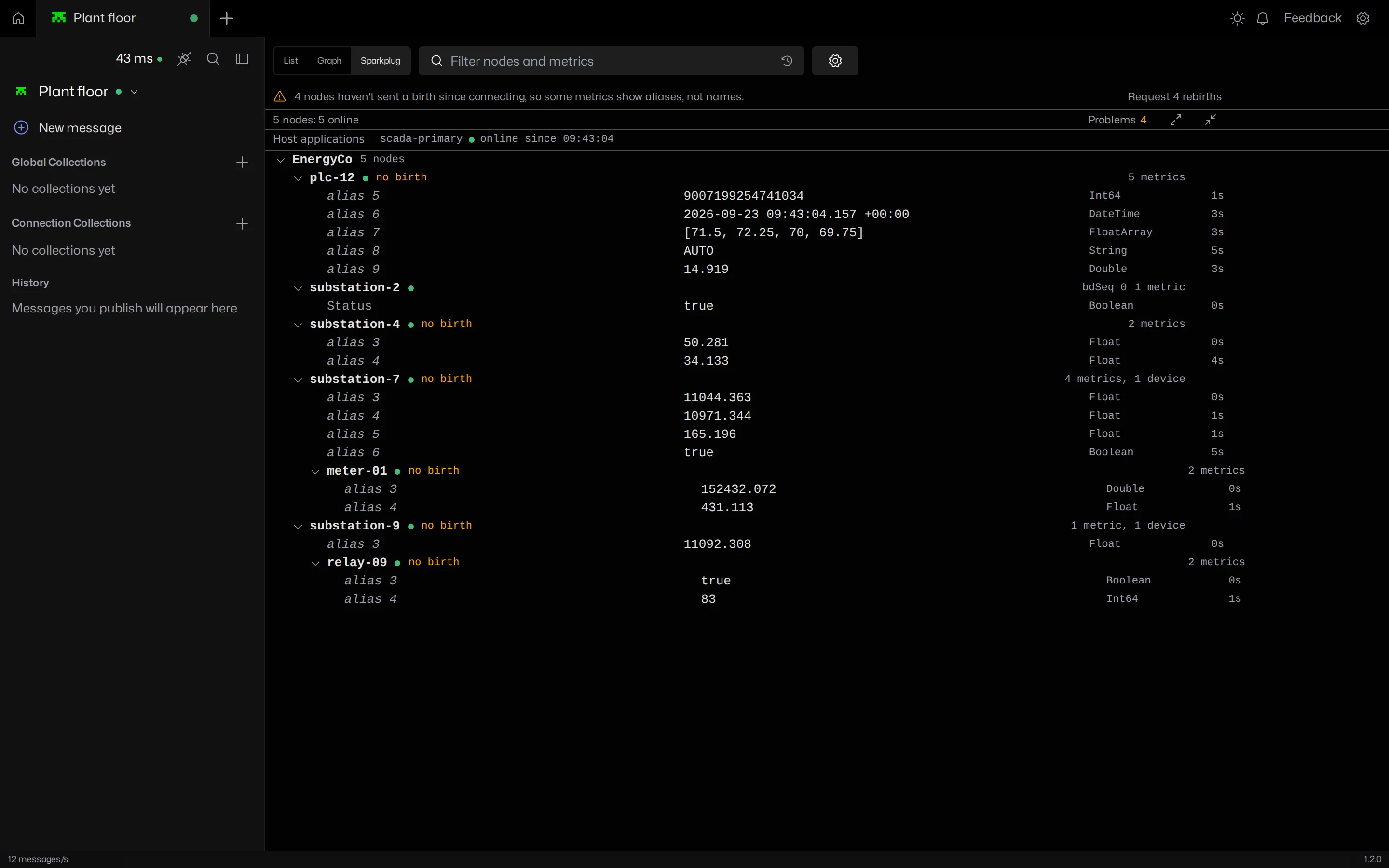Open a new tab with plus icon
This screenshot has height=868, width=1389.
click(x=227, y=18)
